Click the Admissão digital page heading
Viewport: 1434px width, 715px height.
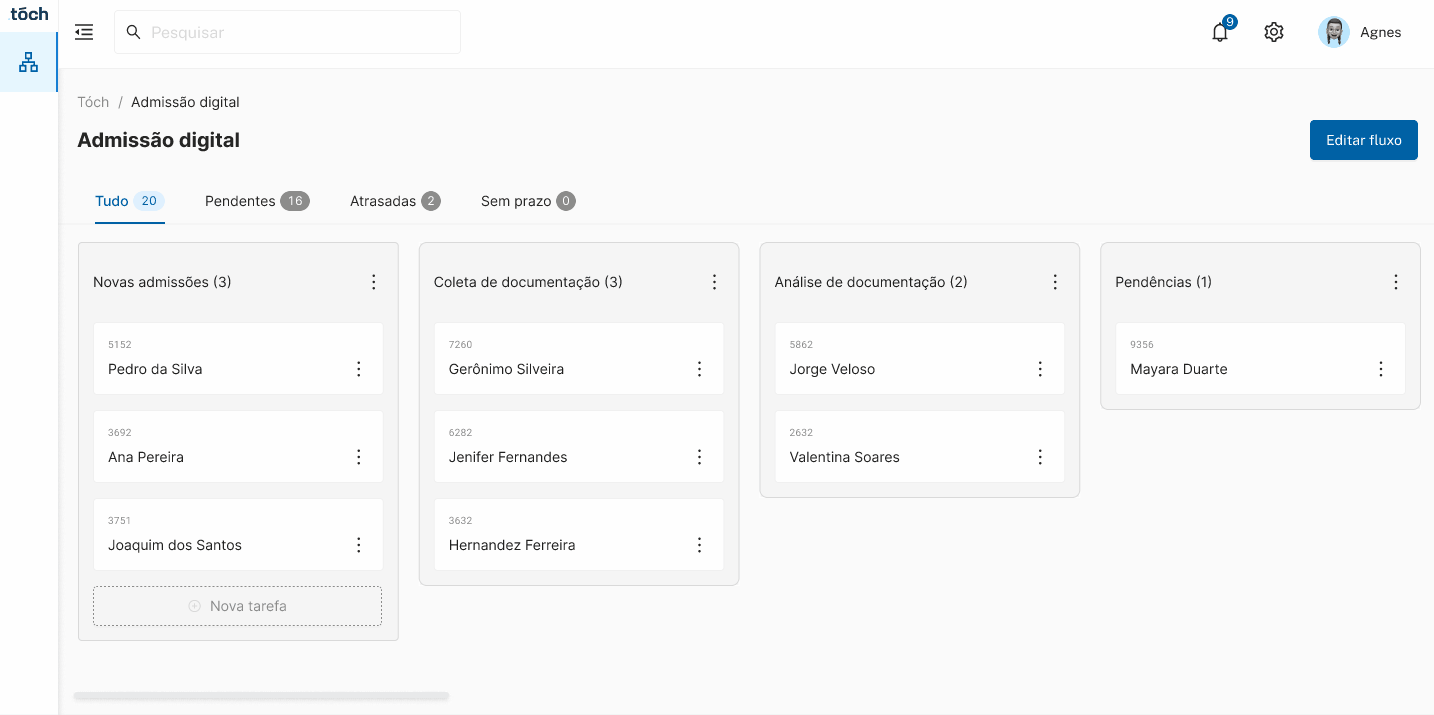(x=158, y=140)
